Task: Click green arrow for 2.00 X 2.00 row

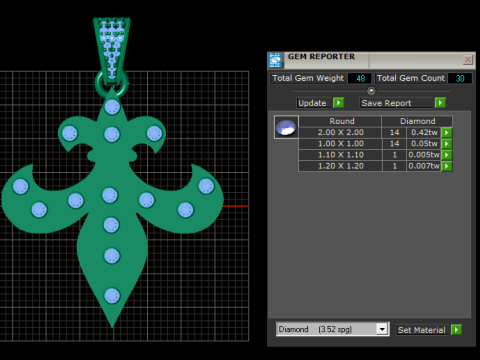Action: coord(447,132)
